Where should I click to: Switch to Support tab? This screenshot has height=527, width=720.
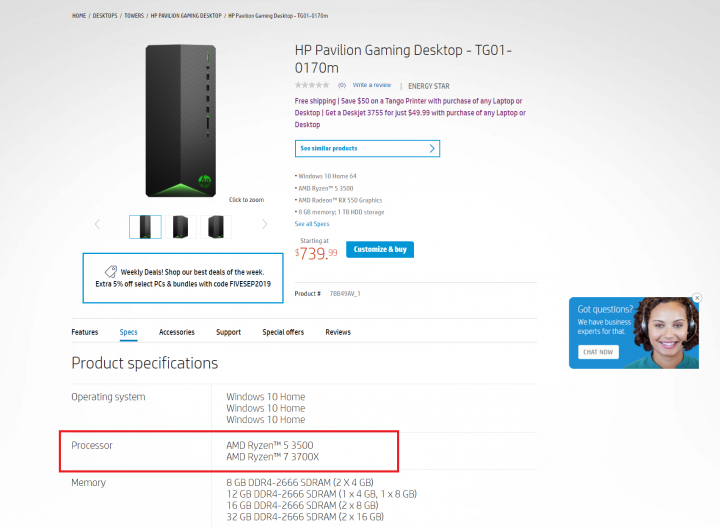[x=228, y=332]
